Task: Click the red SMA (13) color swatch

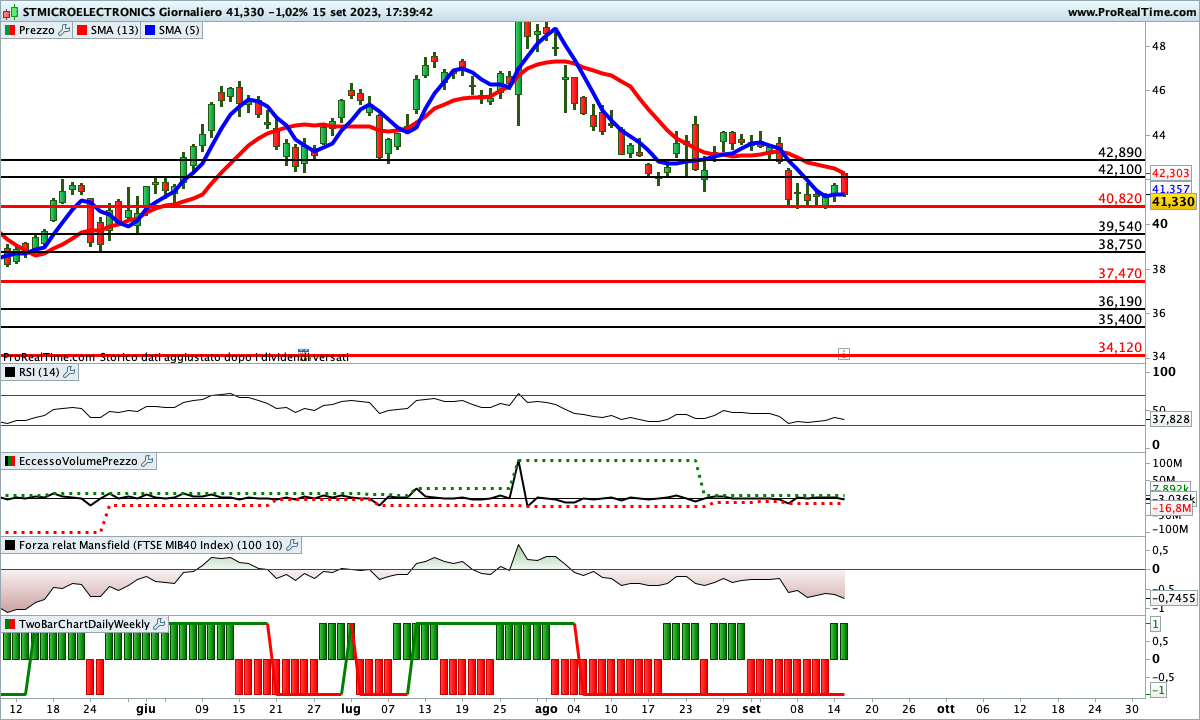Action: pos(84,30)
